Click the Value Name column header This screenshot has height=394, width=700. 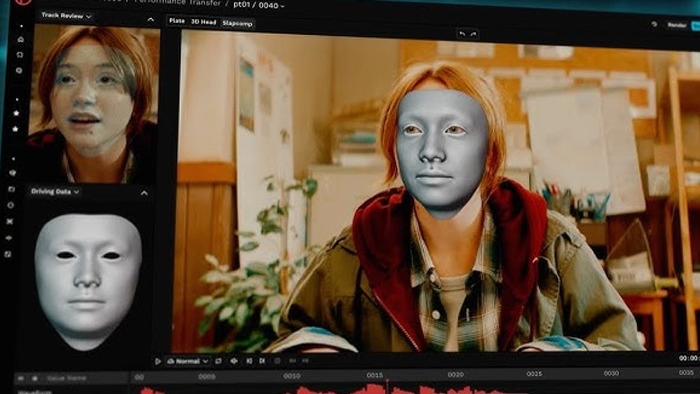[67, 378]
